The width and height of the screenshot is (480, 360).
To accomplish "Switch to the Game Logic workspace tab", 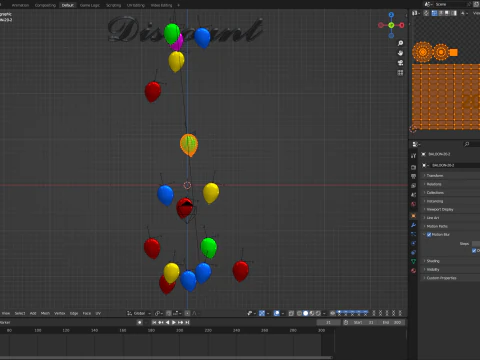I will pos(90,5).
